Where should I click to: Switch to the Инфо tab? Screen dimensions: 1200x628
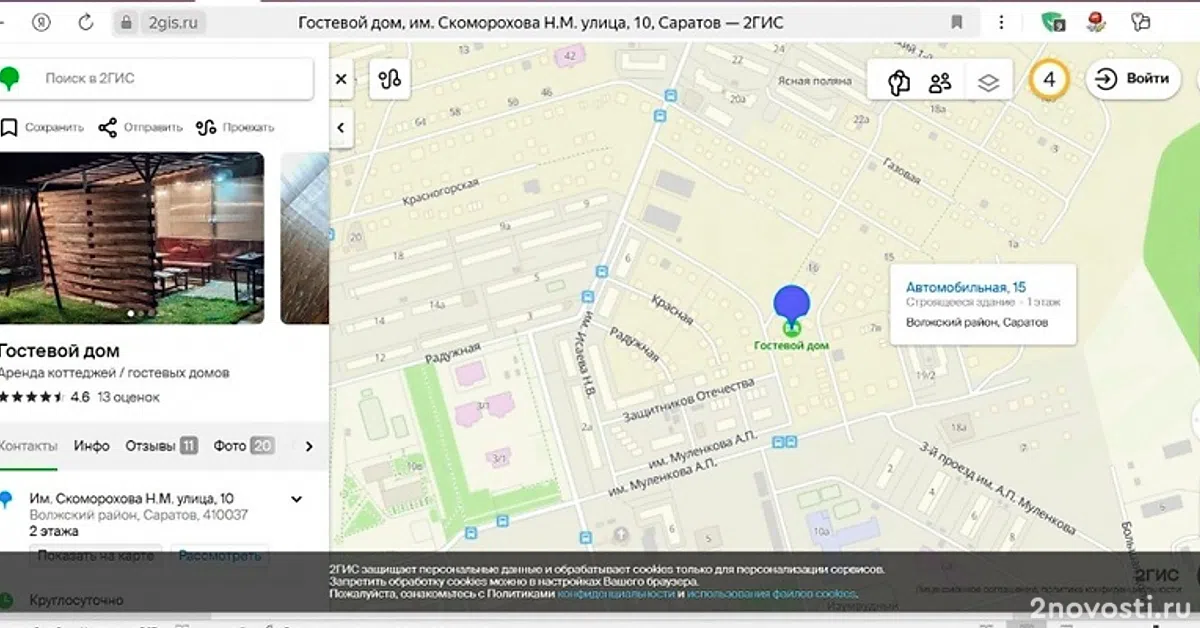pos(91,446)
